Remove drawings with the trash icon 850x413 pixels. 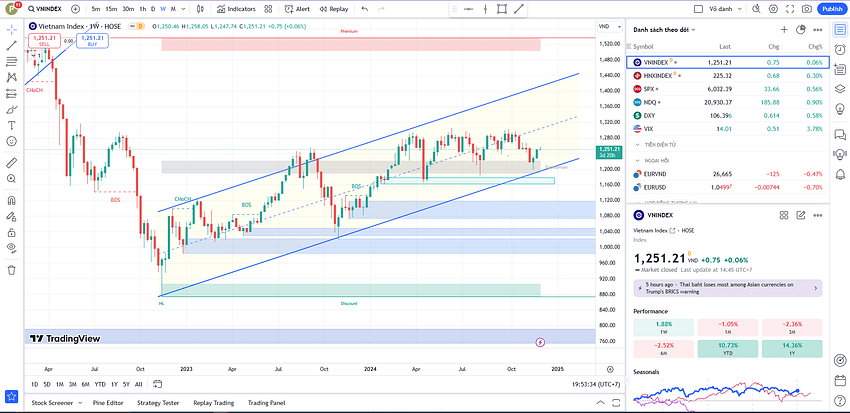tap(11, 269)
